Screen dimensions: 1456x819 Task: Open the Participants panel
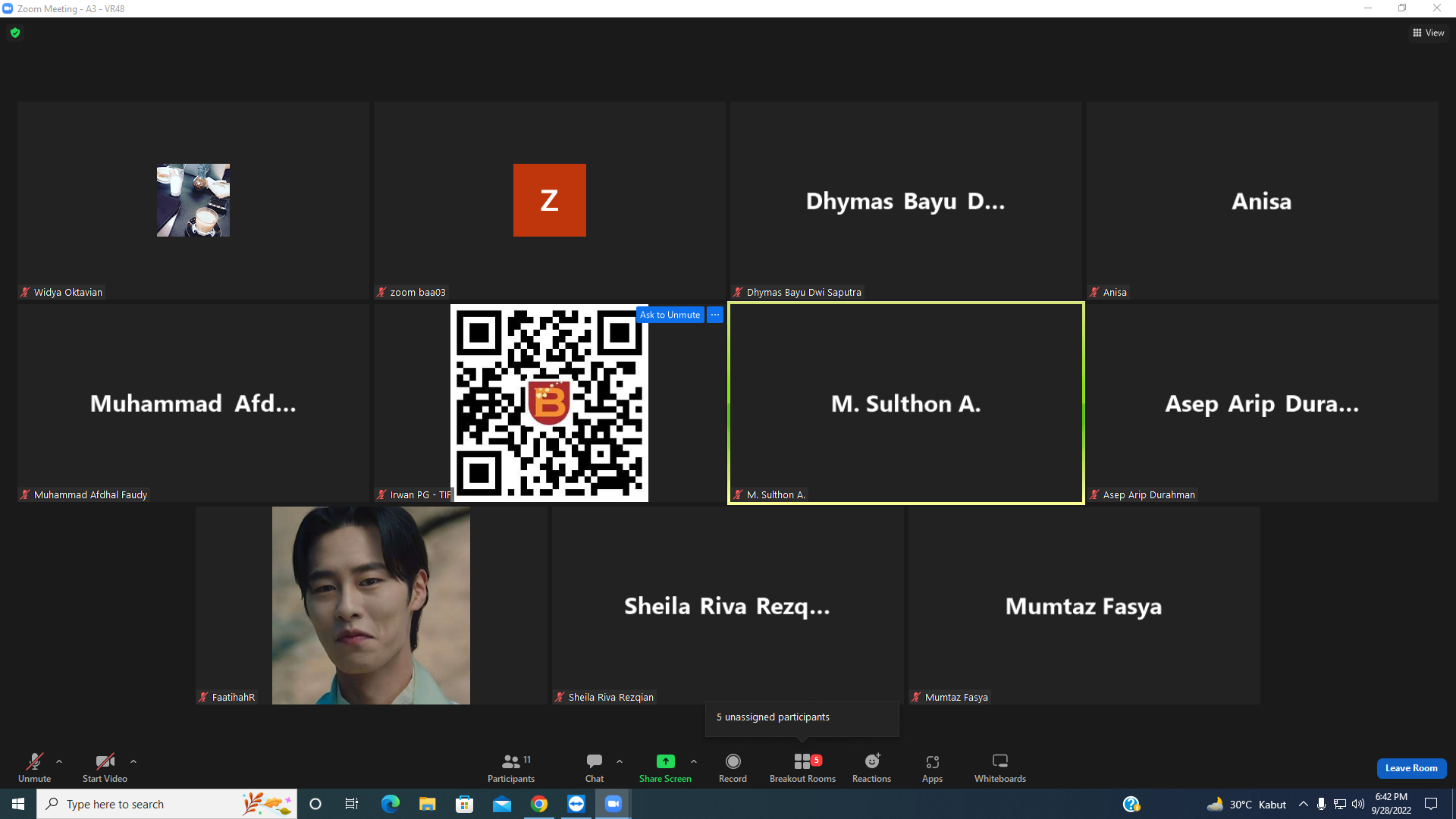click(511, 767)
